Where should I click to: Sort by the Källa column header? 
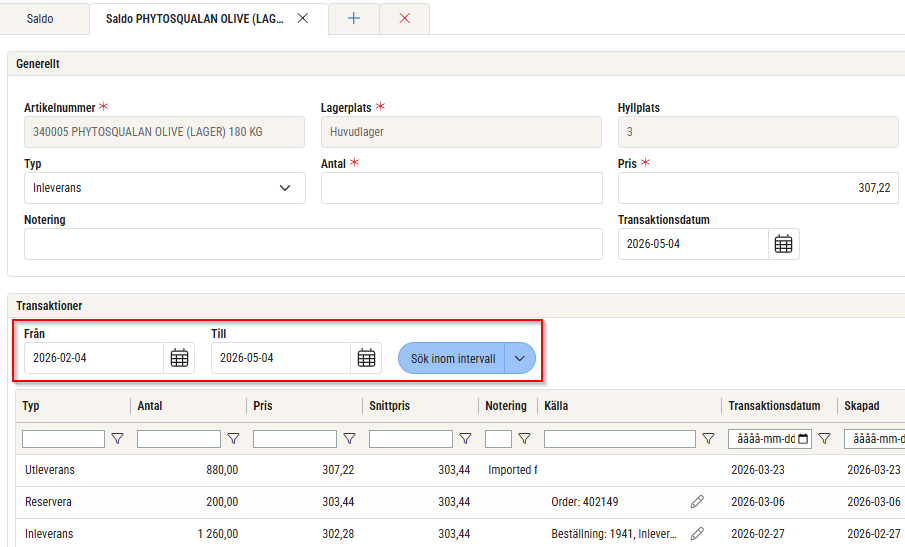tap(556, 406)
